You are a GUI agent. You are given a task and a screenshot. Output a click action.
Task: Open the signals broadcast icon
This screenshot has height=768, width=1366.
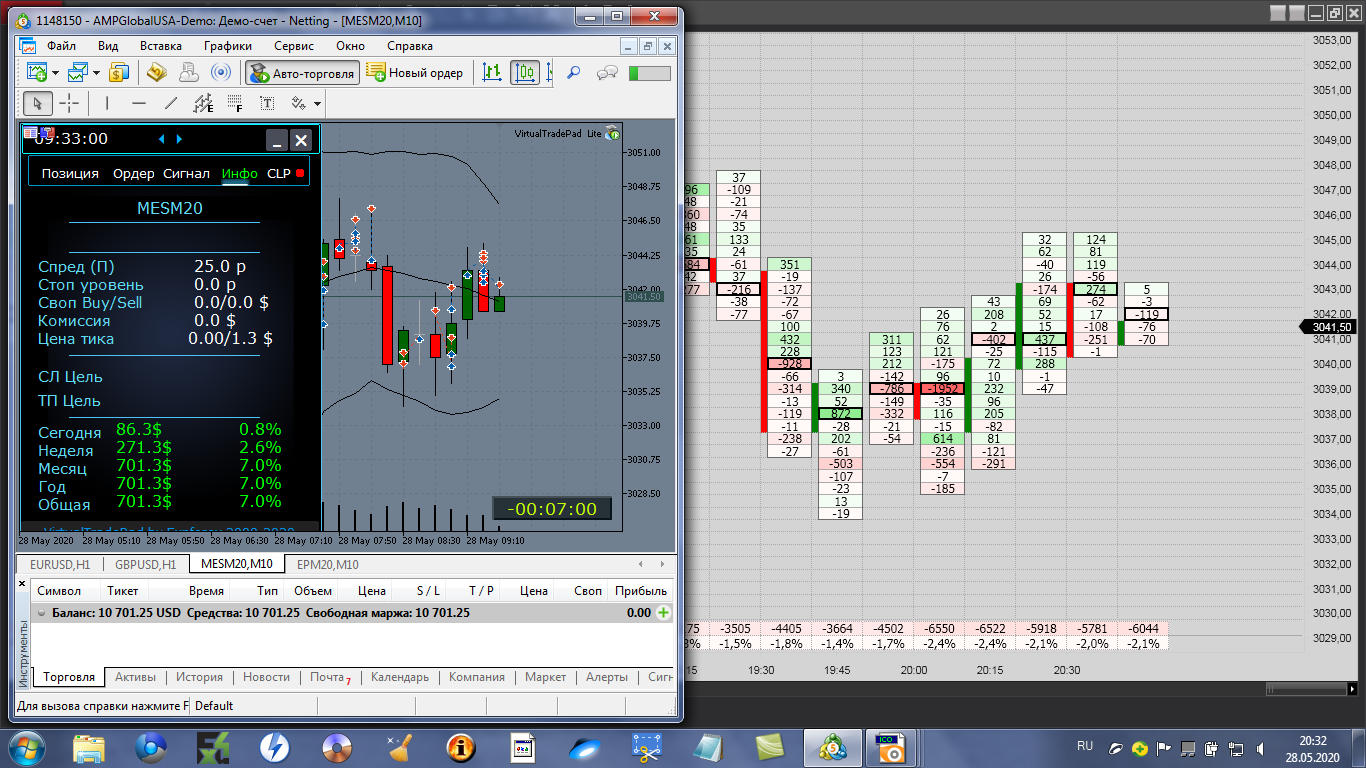pyautogui.click(x=221, y=72)
